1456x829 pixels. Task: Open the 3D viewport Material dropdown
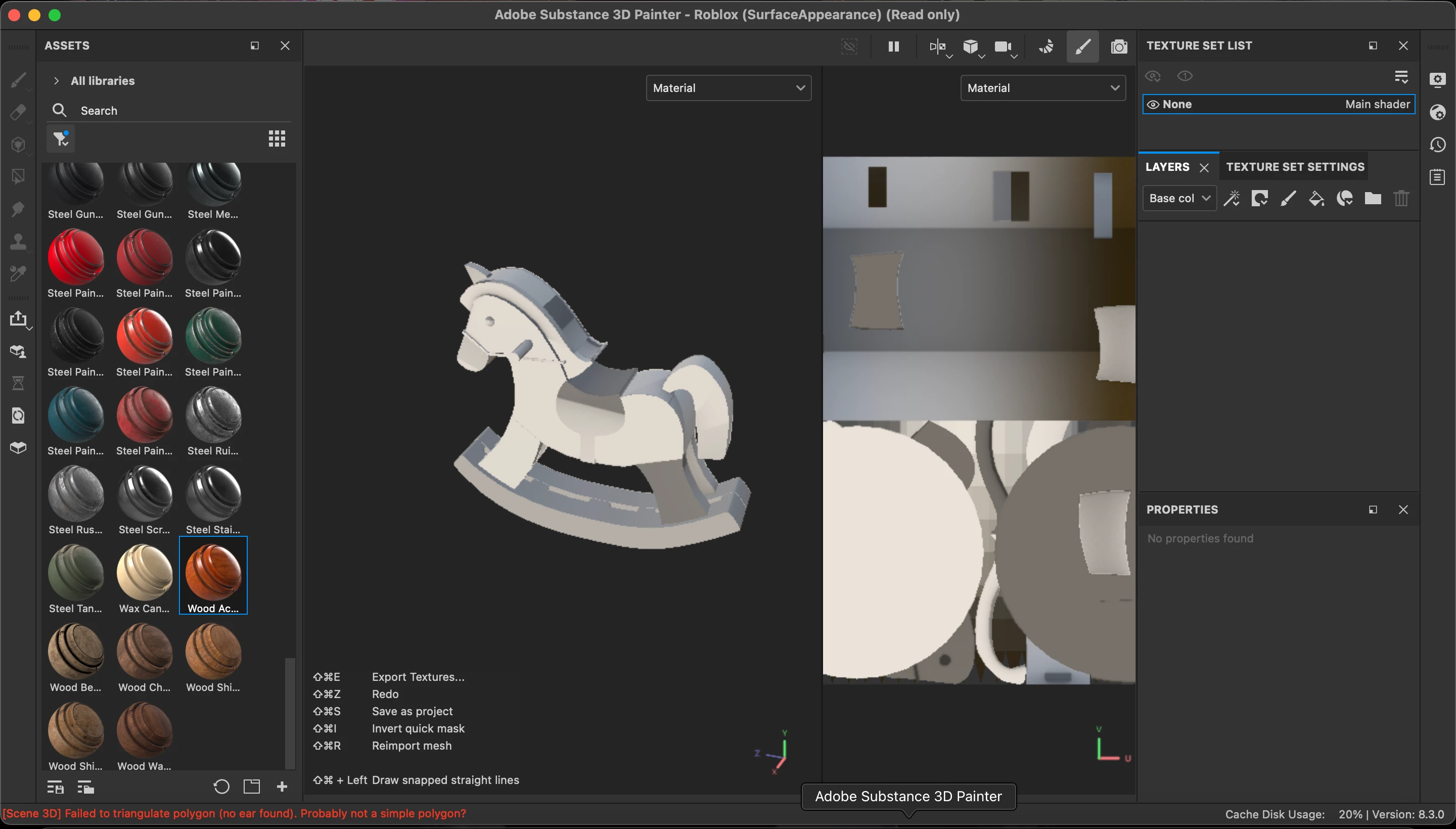[x=729, y=87]
